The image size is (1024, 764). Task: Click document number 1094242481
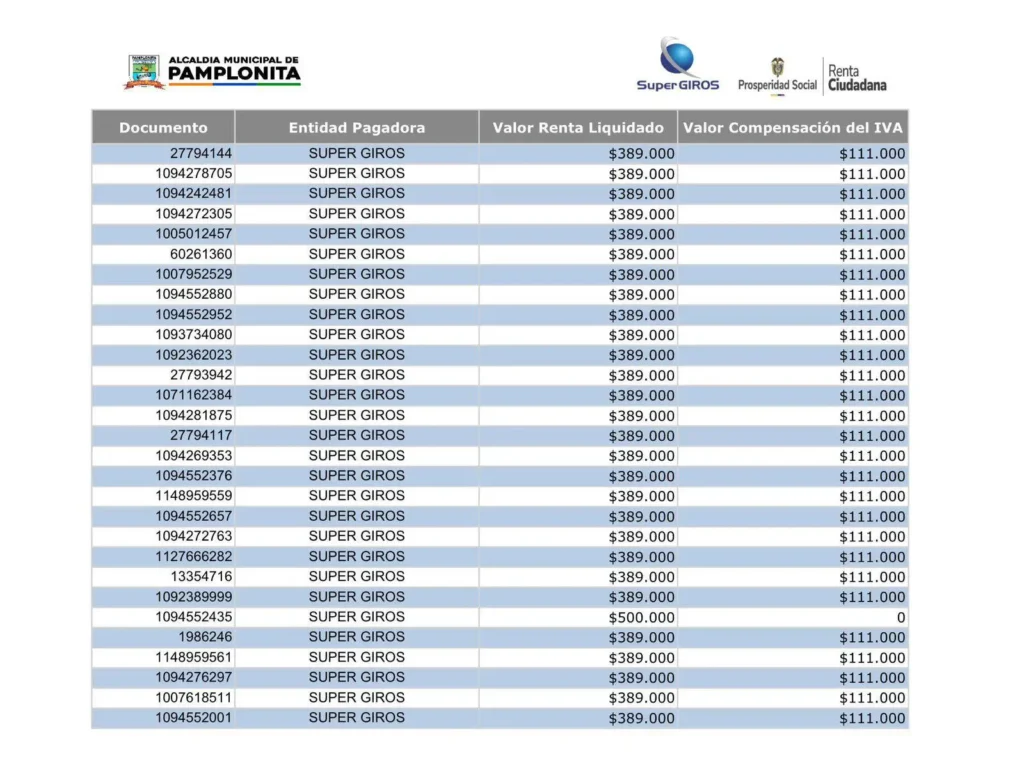(193, 194)
